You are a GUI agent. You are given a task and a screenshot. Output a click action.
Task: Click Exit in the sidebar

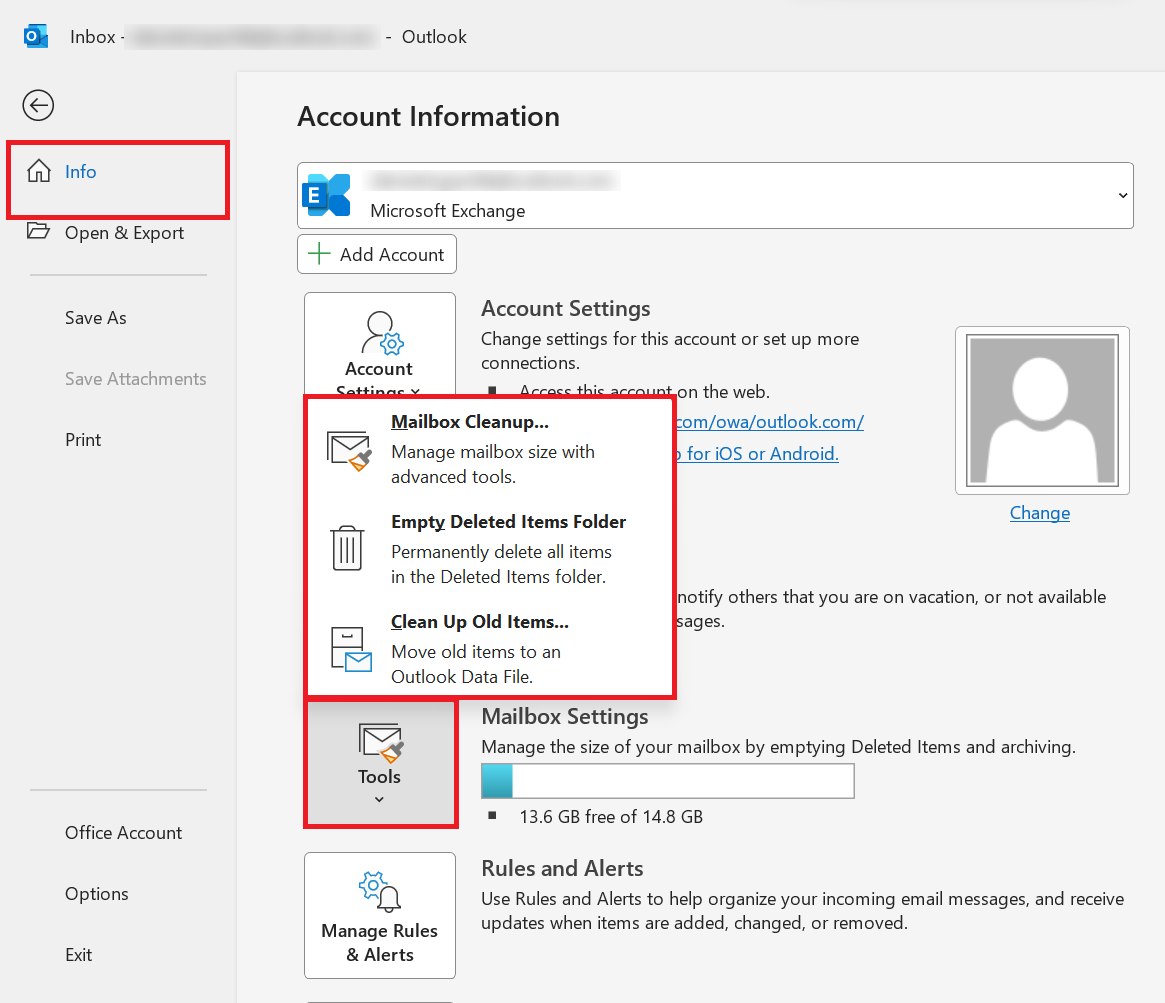[x=79, y=955]
